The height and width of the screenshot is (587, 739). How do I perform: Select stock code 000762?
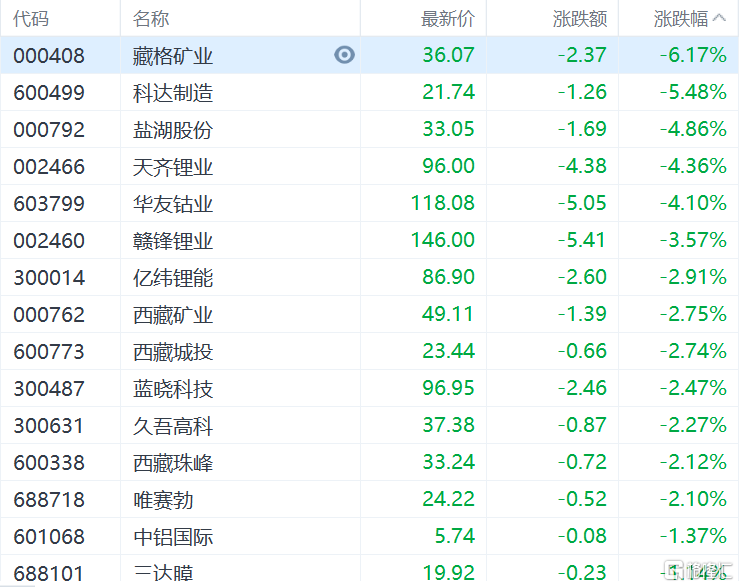coord(49,314)
